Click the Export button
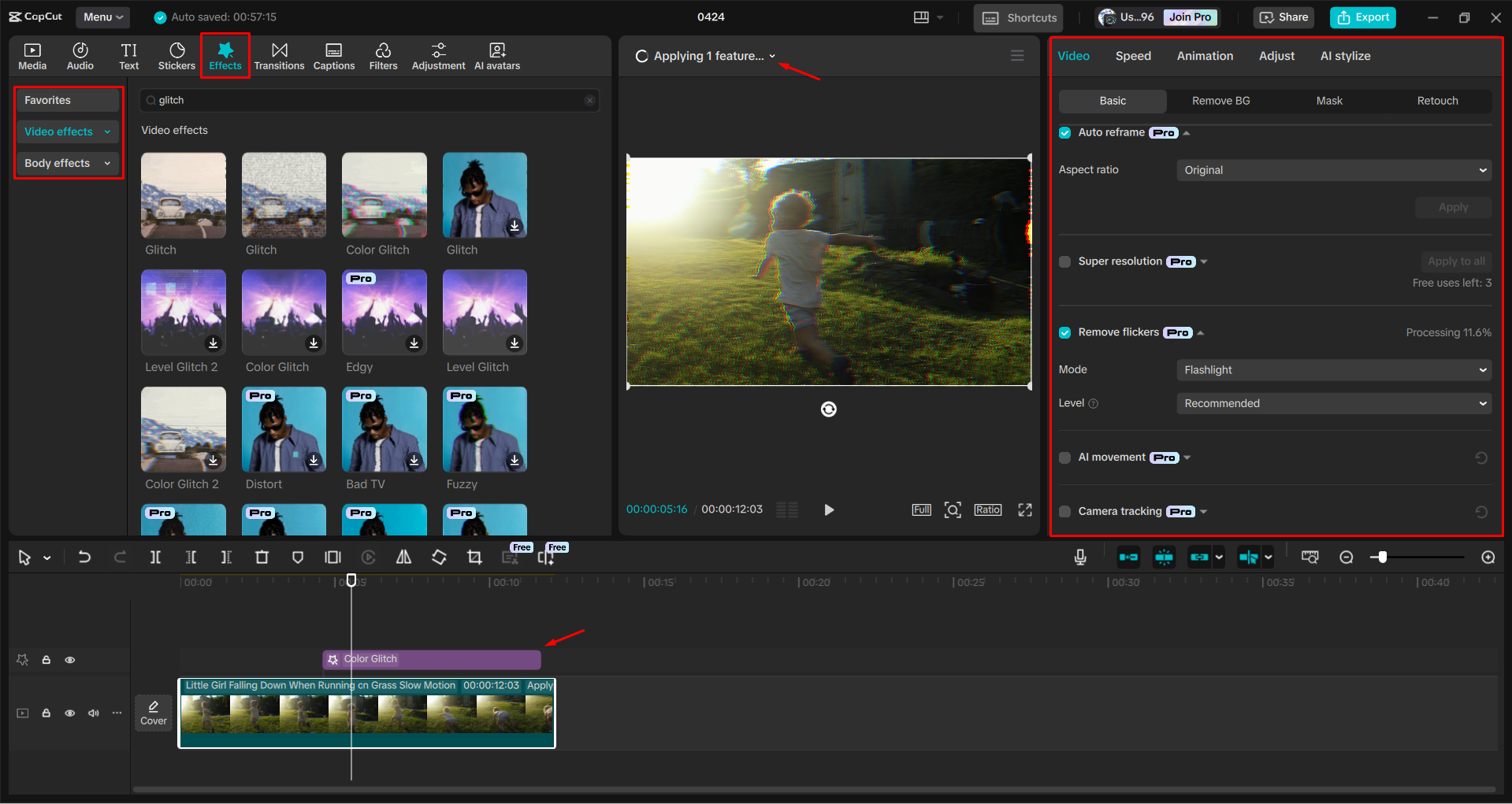This screenshot has height=804, width=1512. [1362, 17]
